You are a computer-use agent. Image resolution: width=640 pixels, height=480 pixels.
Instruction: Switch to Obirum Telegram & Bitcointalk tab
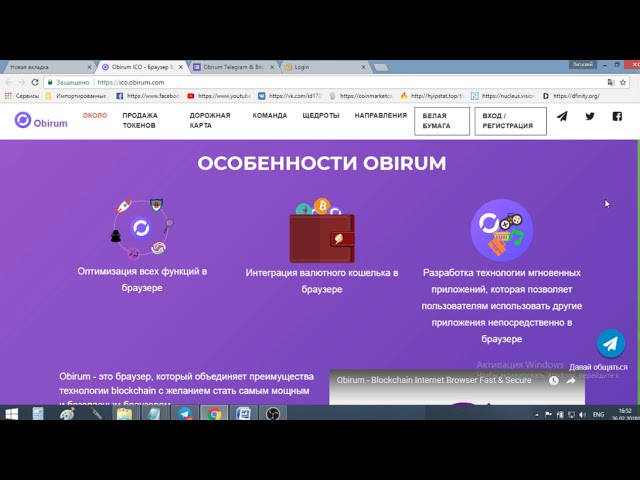tap(233, 67)
